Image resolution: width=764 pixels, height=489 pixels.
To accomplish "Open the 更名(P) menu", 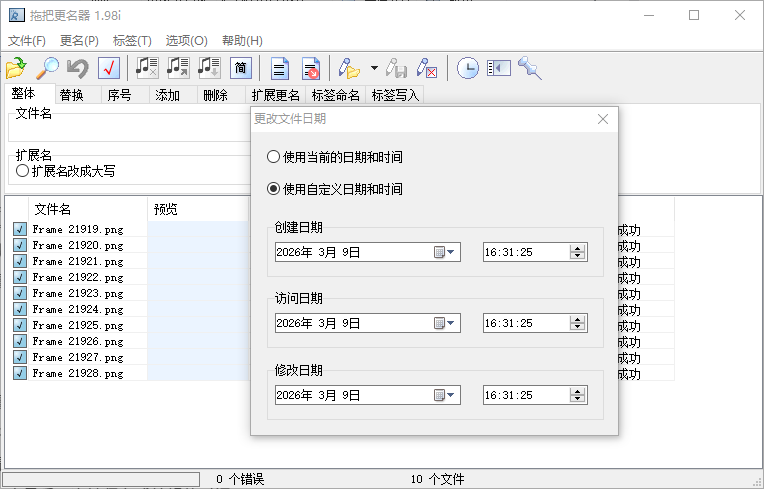I will (79, 41).
